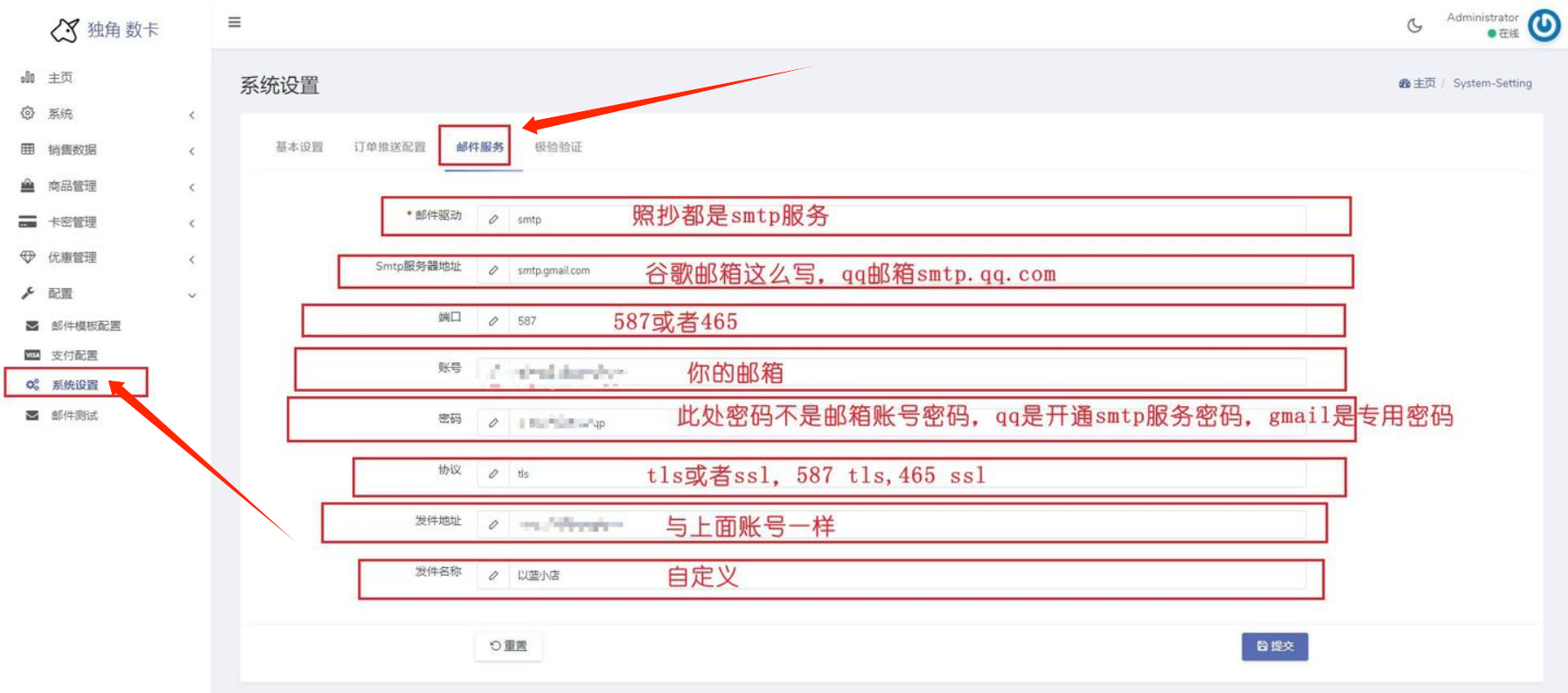The width and height of the screenshot is (1568, 693).
Task: Click the 支付配置 visa card icon
Action: [x=32, y=355]
